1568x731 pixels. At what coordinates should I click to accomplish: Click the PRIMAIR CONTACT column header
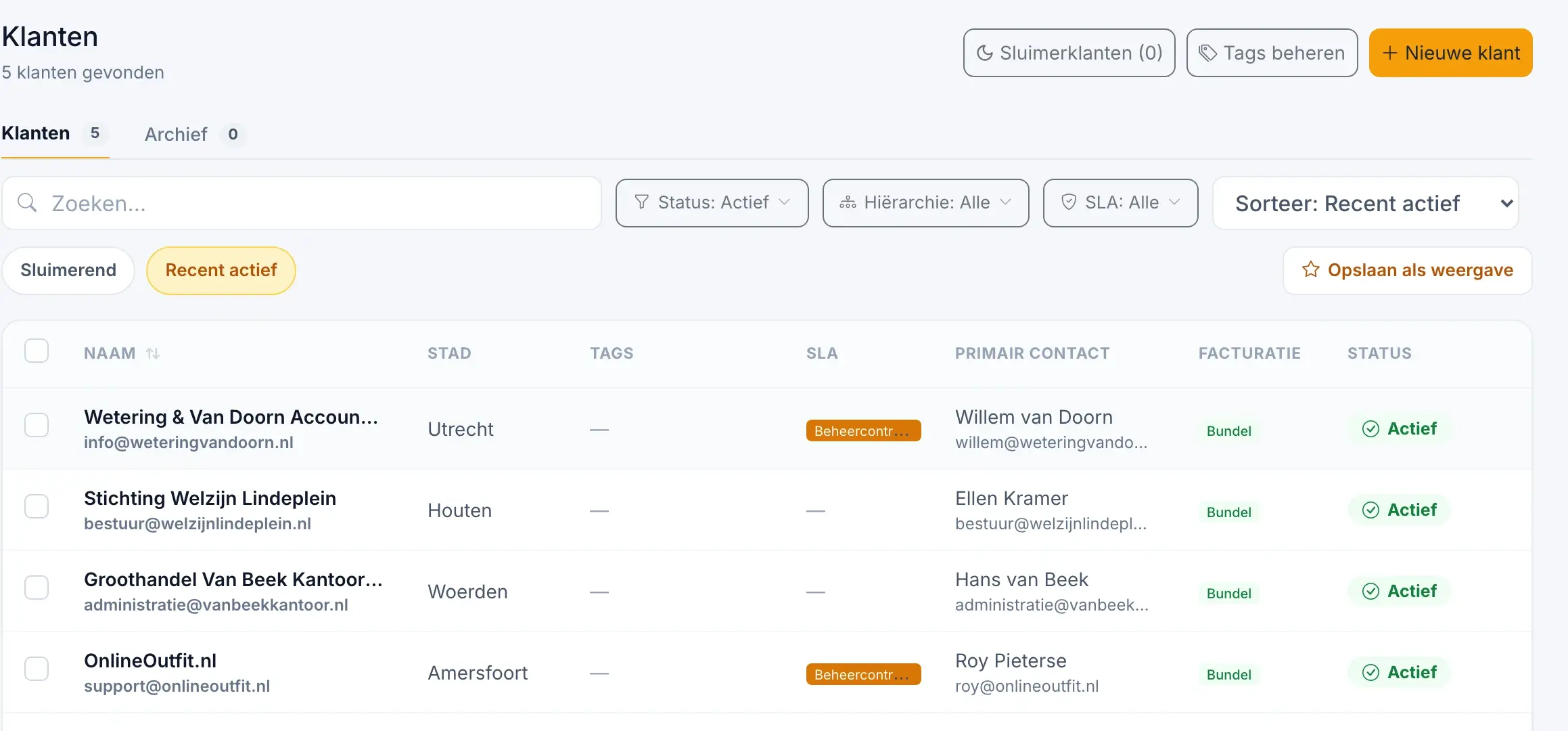(1032, 353)
